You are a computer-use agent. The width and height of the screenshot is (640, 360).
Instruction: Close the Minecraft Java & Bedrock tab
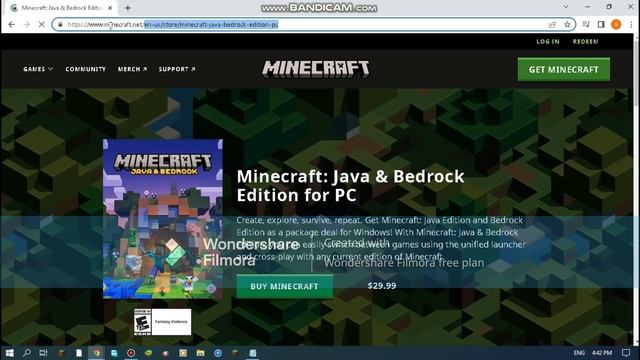tap(110, 8)
